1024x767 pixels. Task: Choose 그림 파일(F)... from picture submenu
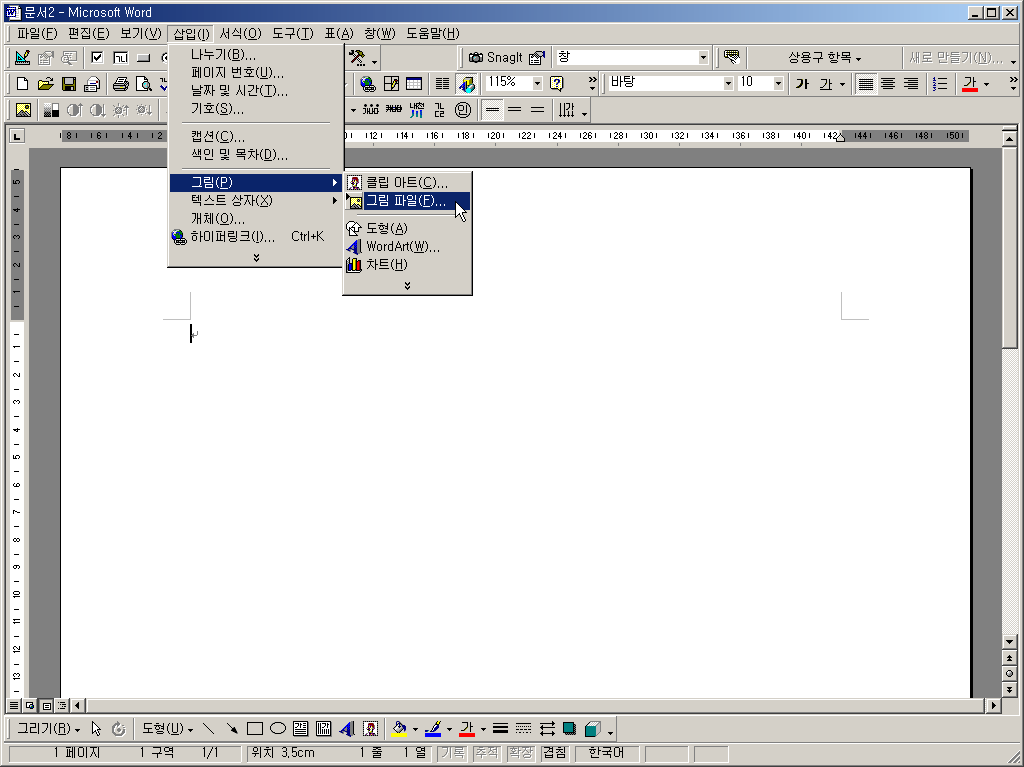406,201
